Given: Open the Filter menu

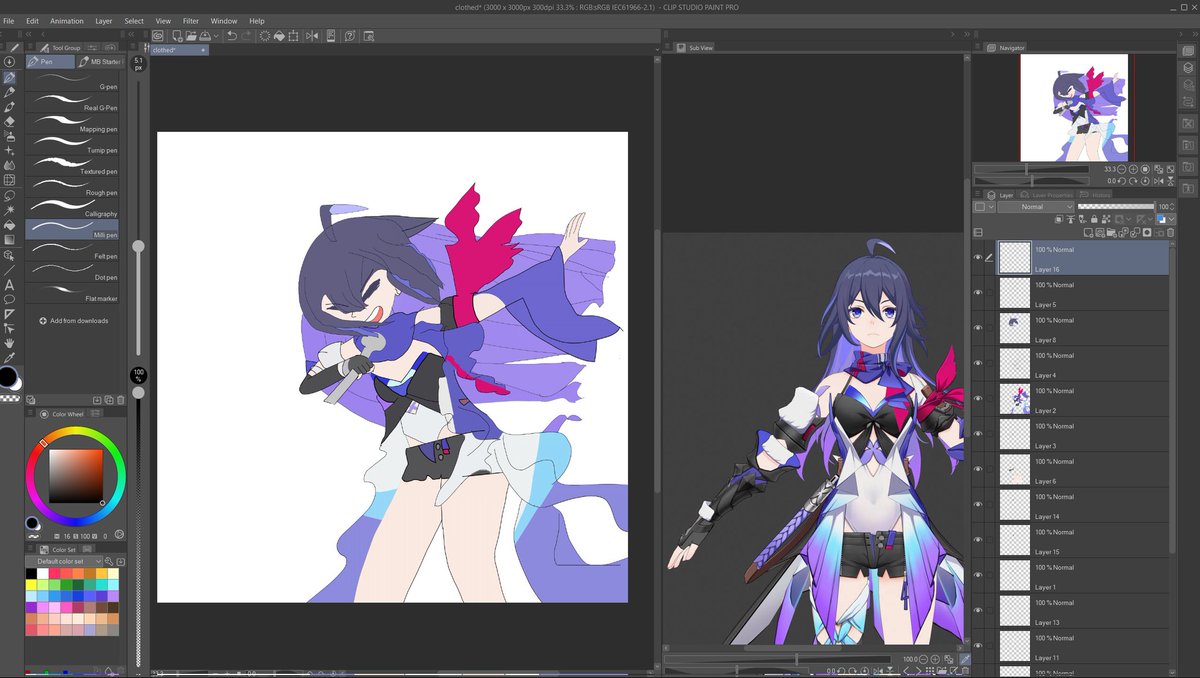Looking at the screenshot, I should click(x=191, y=20).
